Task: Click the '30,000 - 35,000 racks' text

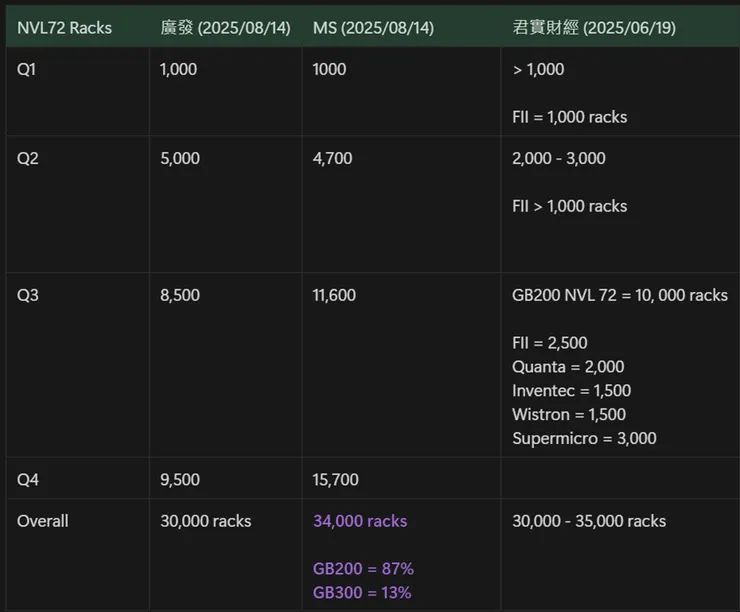Action: click(x=589, y=521)
